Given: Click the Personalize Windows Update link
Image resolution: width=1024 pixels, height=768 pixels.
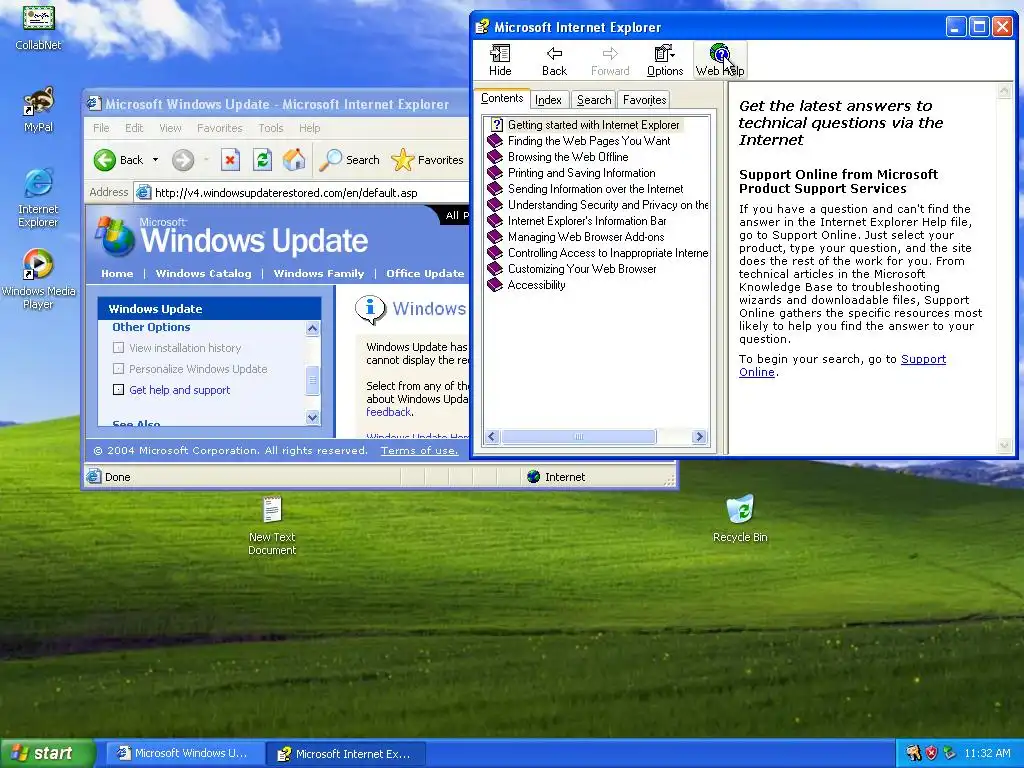Looking at the screenshot, I should coord(198,369).
